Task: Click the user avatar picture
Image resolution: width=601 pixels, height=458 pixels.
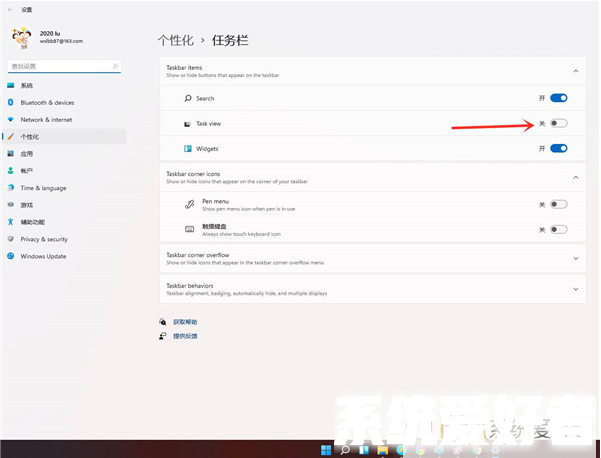Action: click(x=20, y=36)
